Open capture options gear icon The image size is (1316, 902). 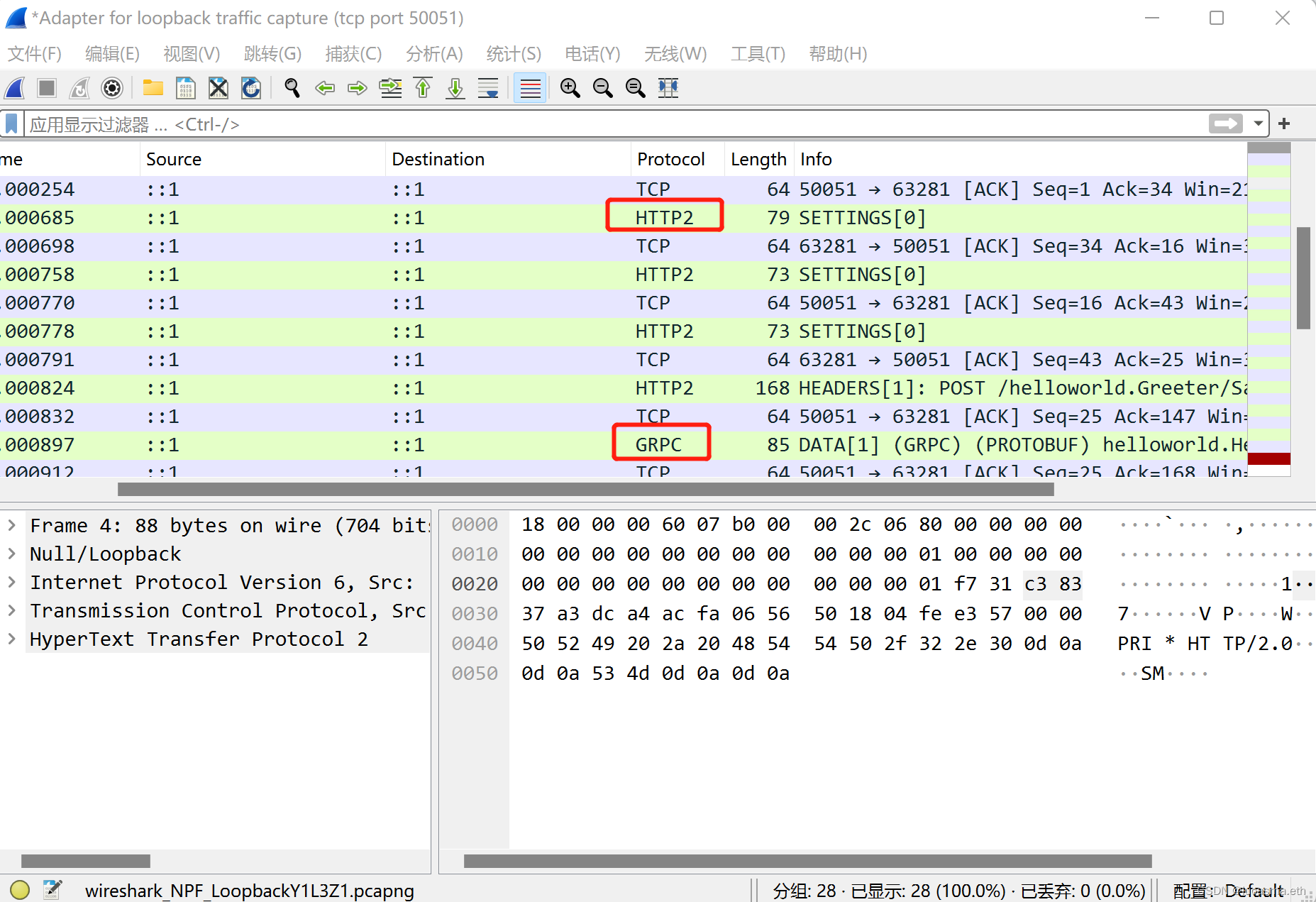(112, 88)
